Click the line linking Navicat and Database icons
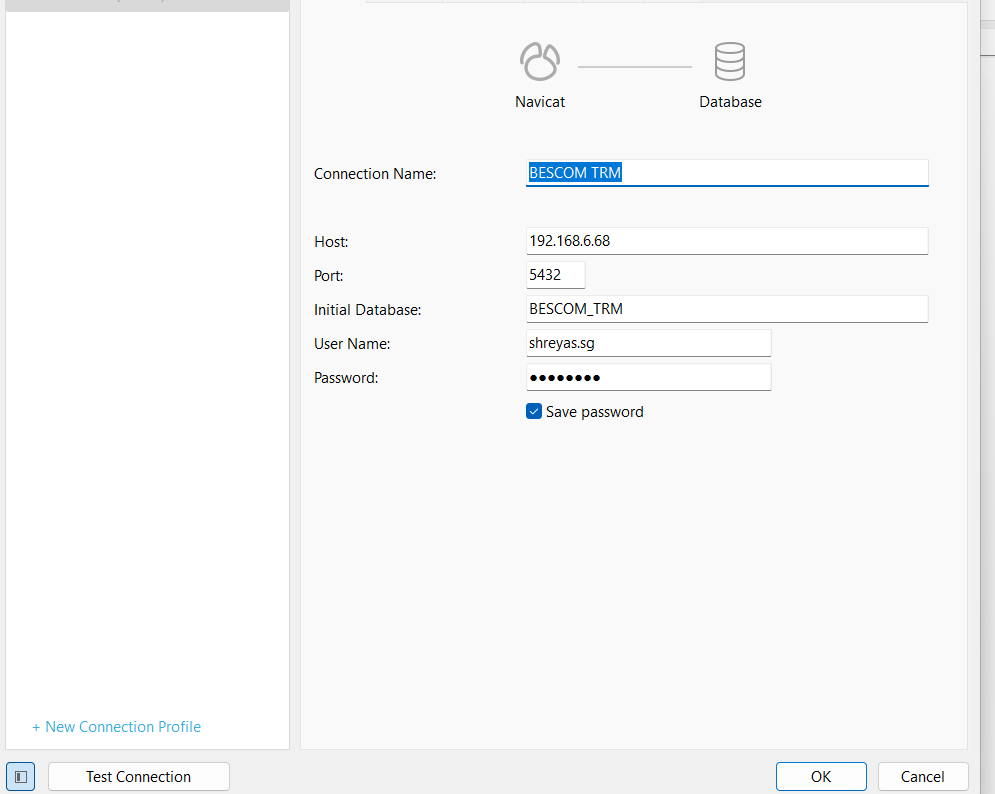 click(634, 67)
